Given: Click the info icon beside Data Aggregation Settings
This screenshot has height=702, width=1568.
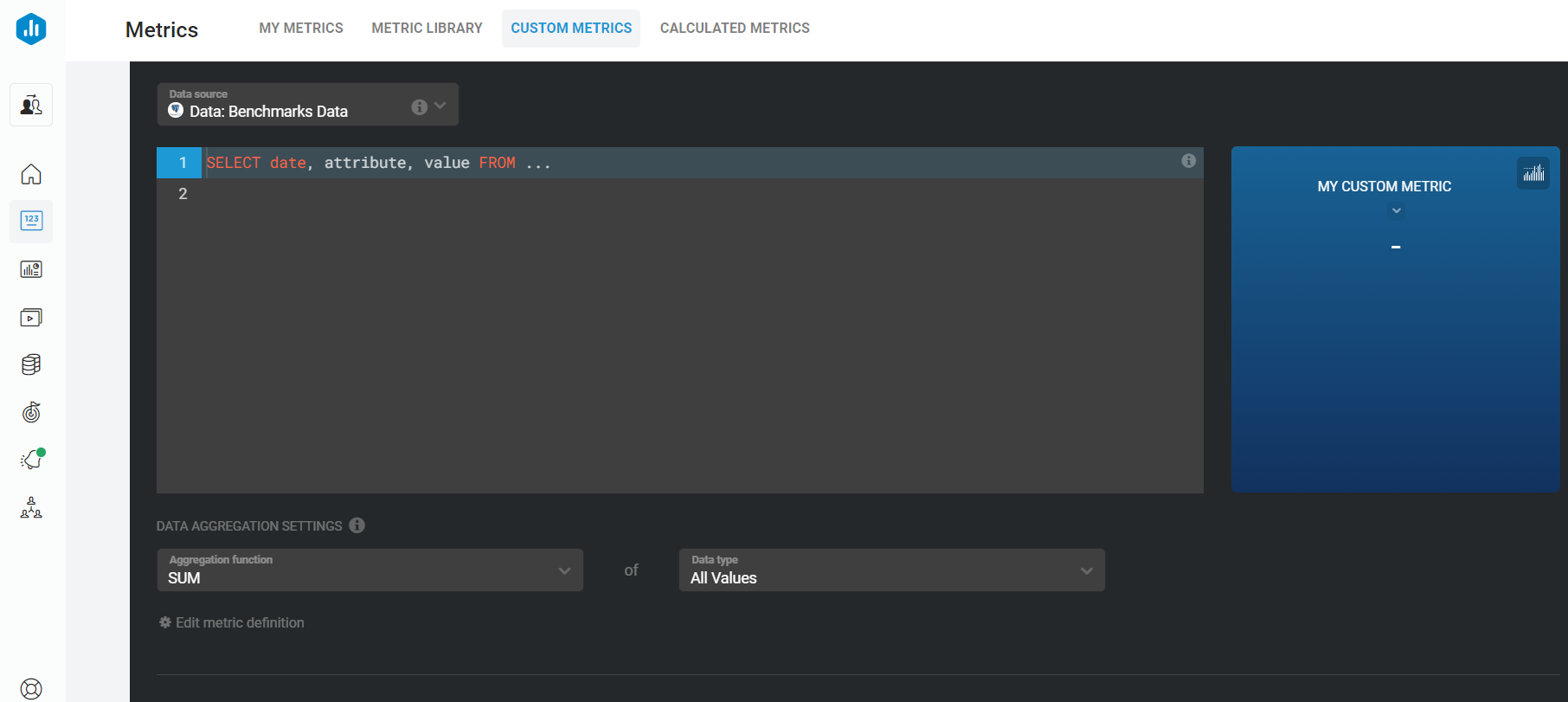Looking at the screenshot, I should tap(357, 525).
